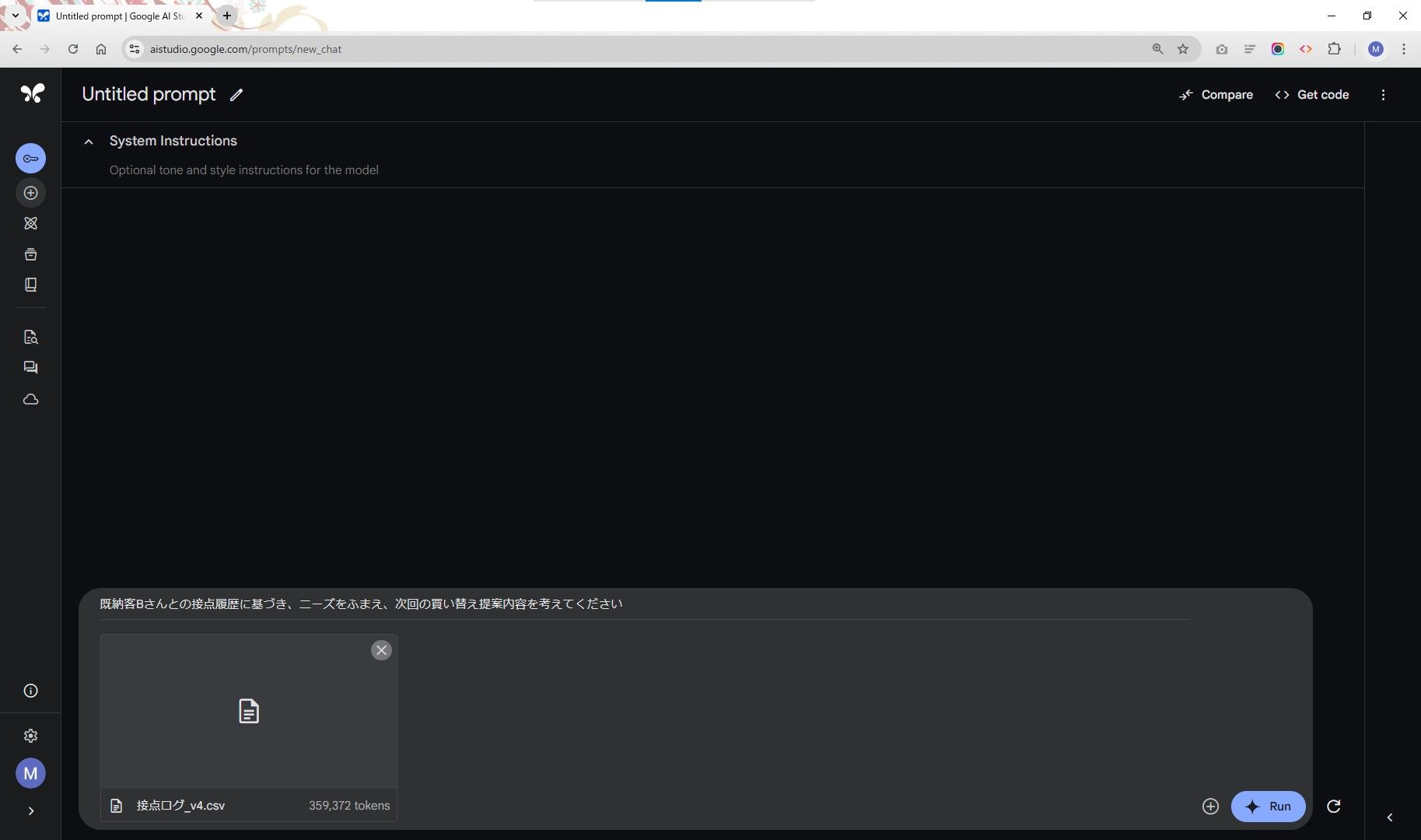Open the atom-shaped sidebar icon below the plus icon
Image resolution: width=1421 pixels, height=840 pixels.
(x=30, y=223)
